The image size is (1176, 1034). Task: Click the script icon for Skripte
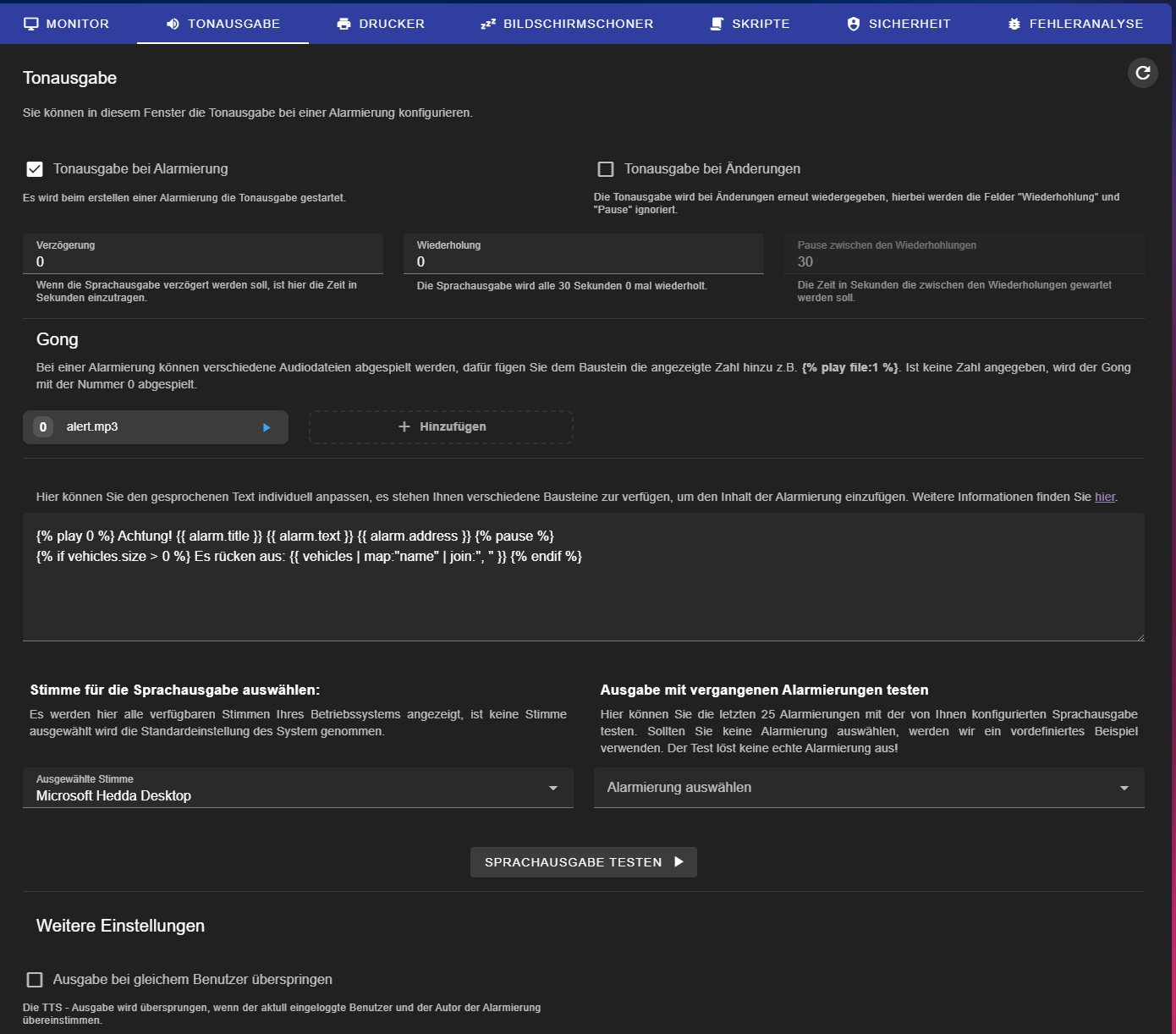pos(717,24)
